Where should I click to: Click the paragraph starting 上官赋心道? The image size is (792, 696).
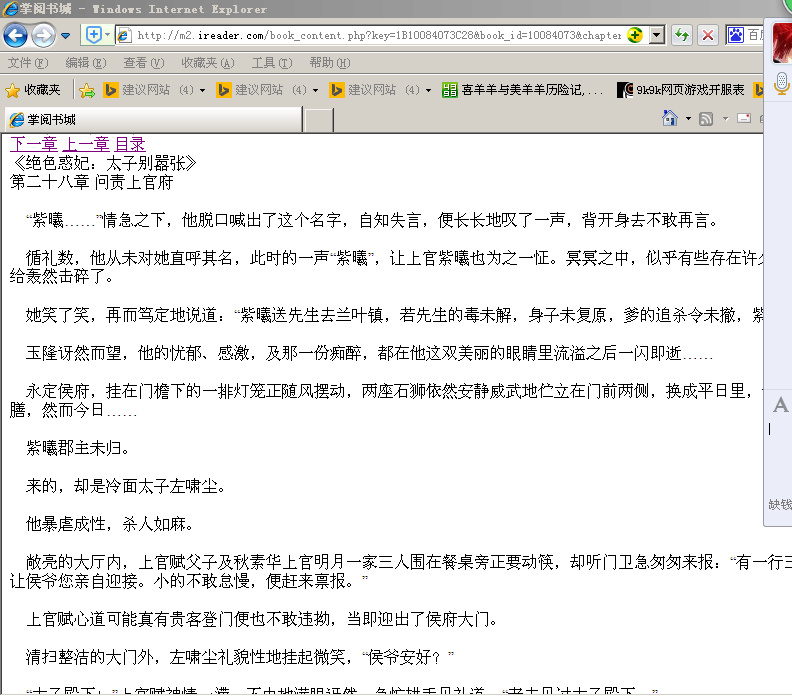[262, 619]
